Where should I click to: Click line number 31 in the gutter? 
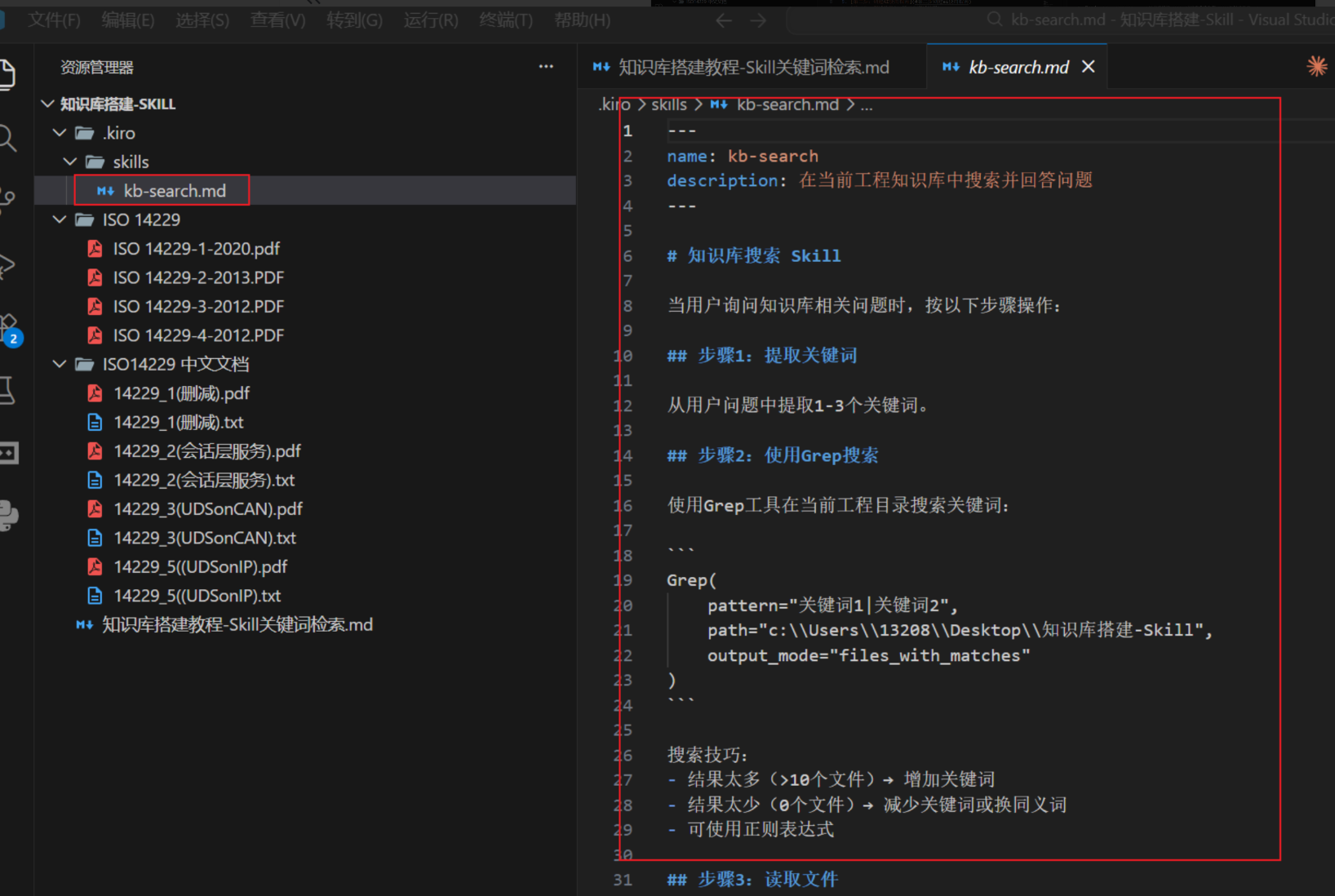tap(623, 880)
